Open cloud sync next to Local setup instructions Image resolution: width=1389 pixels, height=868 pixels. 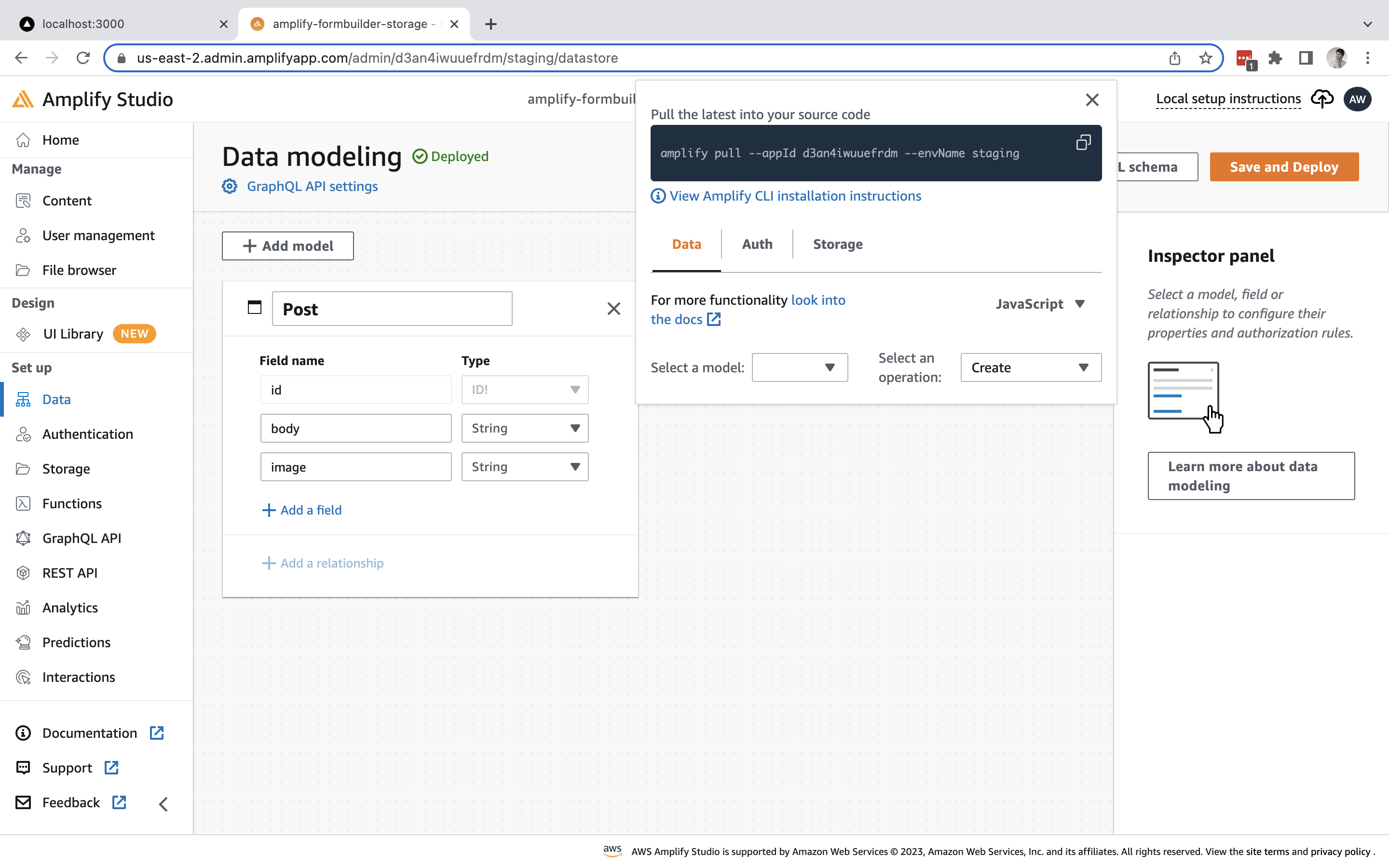[x=1322, y=99]
